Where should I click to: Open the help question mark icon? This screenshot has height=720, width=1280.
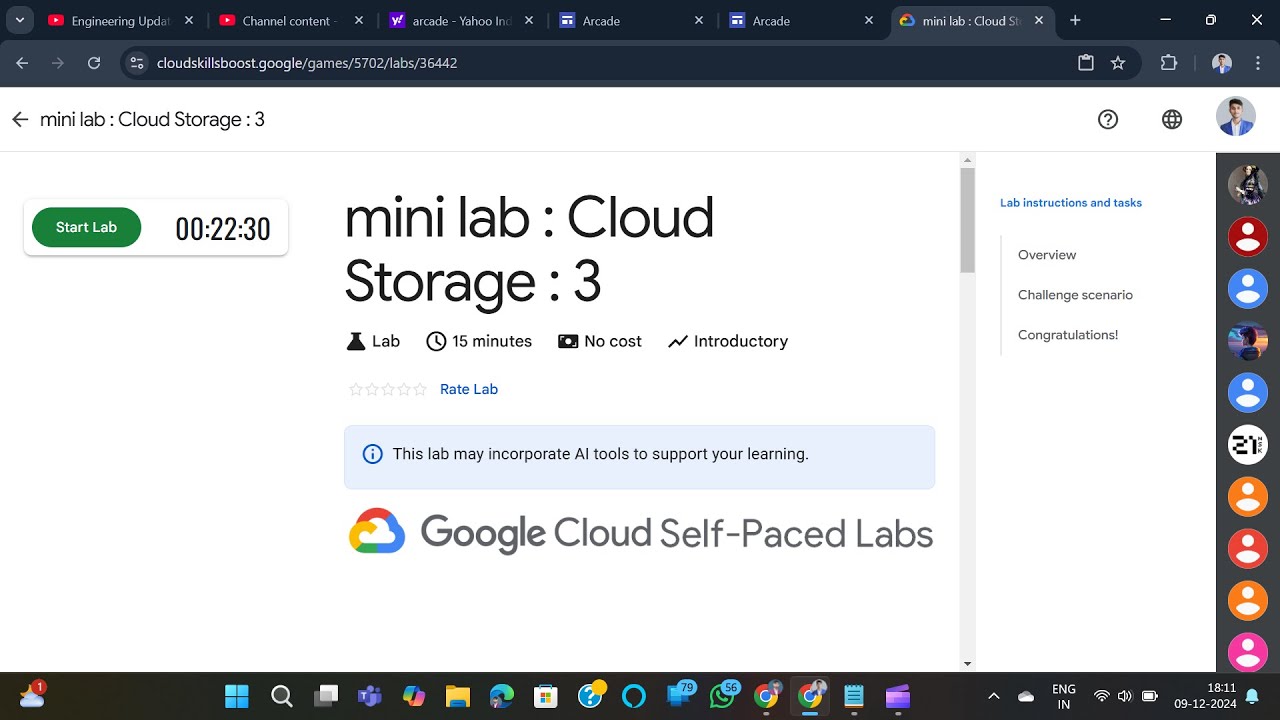(1108, 119)
